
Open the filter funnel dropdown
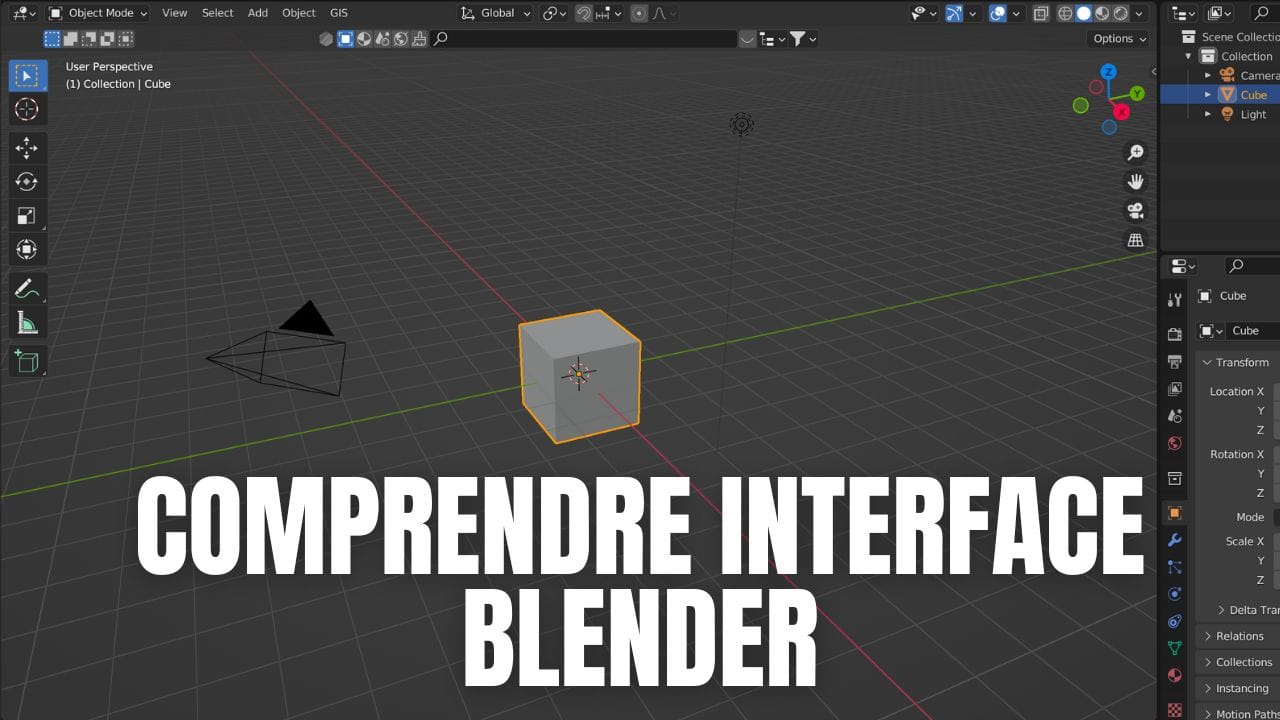[803, 39]
